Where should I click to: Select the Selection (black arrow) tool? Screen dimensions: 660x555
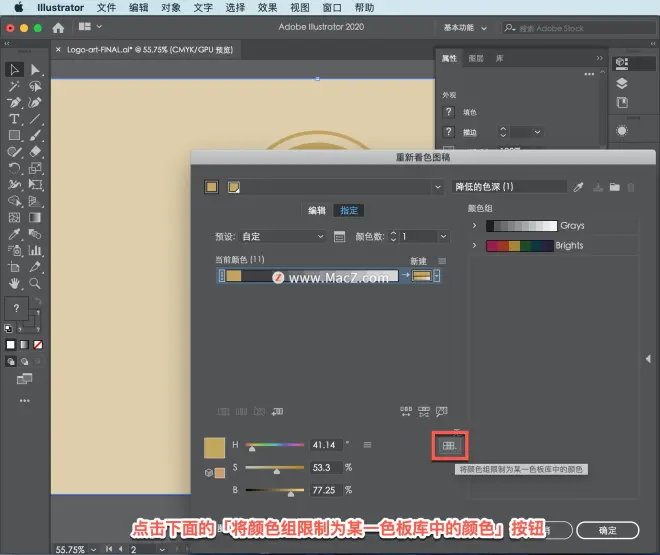[14, 69]
